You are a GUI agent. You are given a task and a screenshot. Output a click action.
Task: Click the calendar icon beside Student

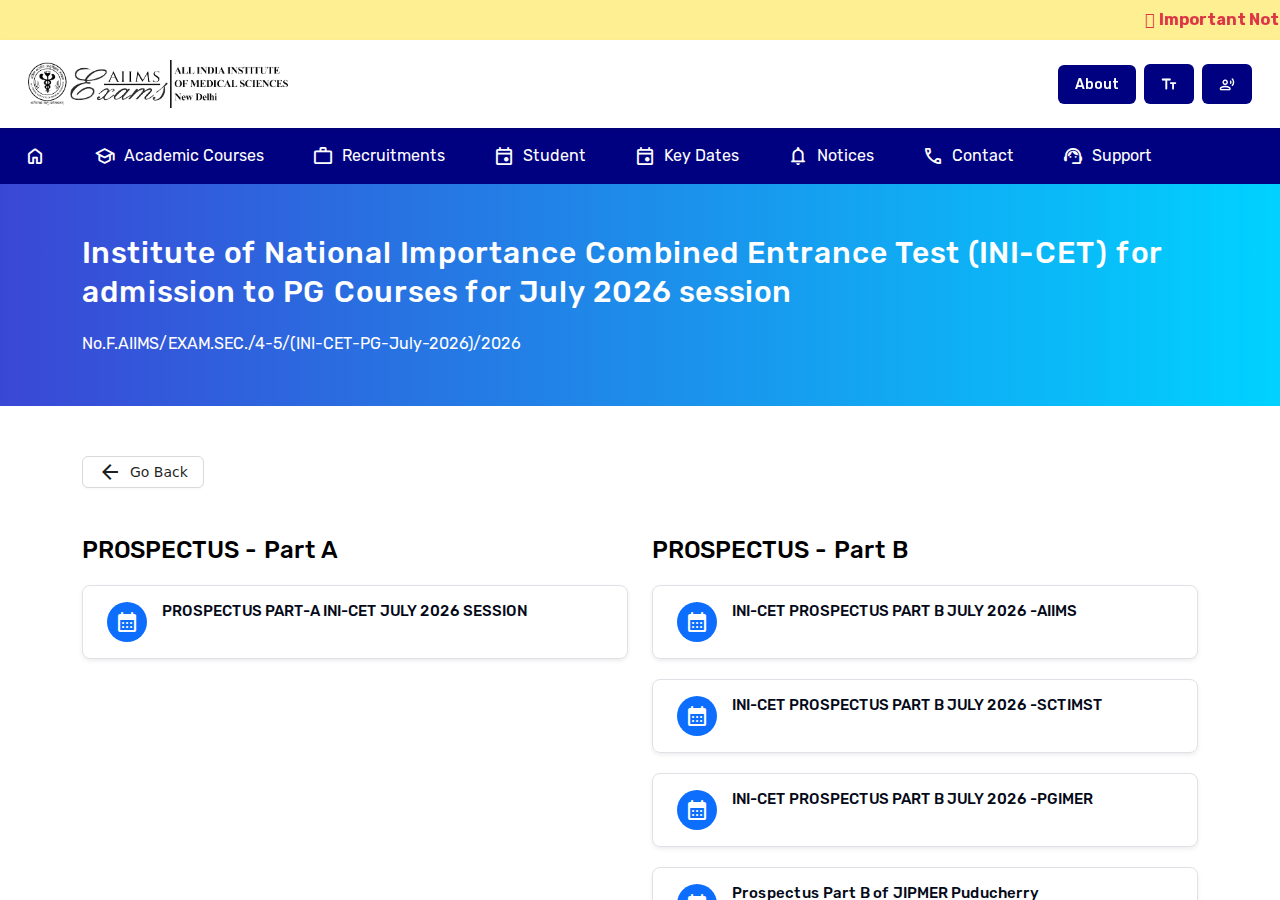[504, 156]
